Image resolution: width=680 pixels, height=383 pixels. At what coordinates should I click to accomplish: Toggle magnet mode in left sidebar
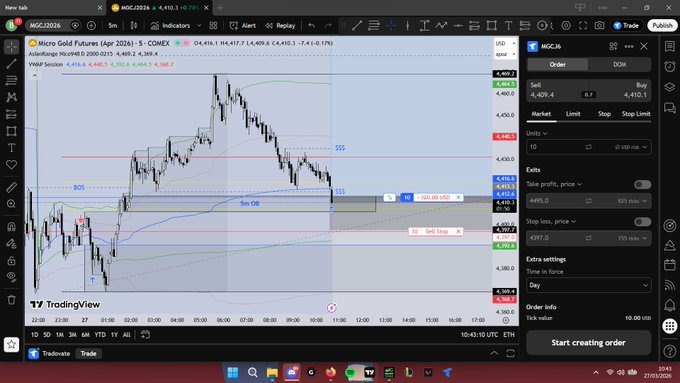12,226
